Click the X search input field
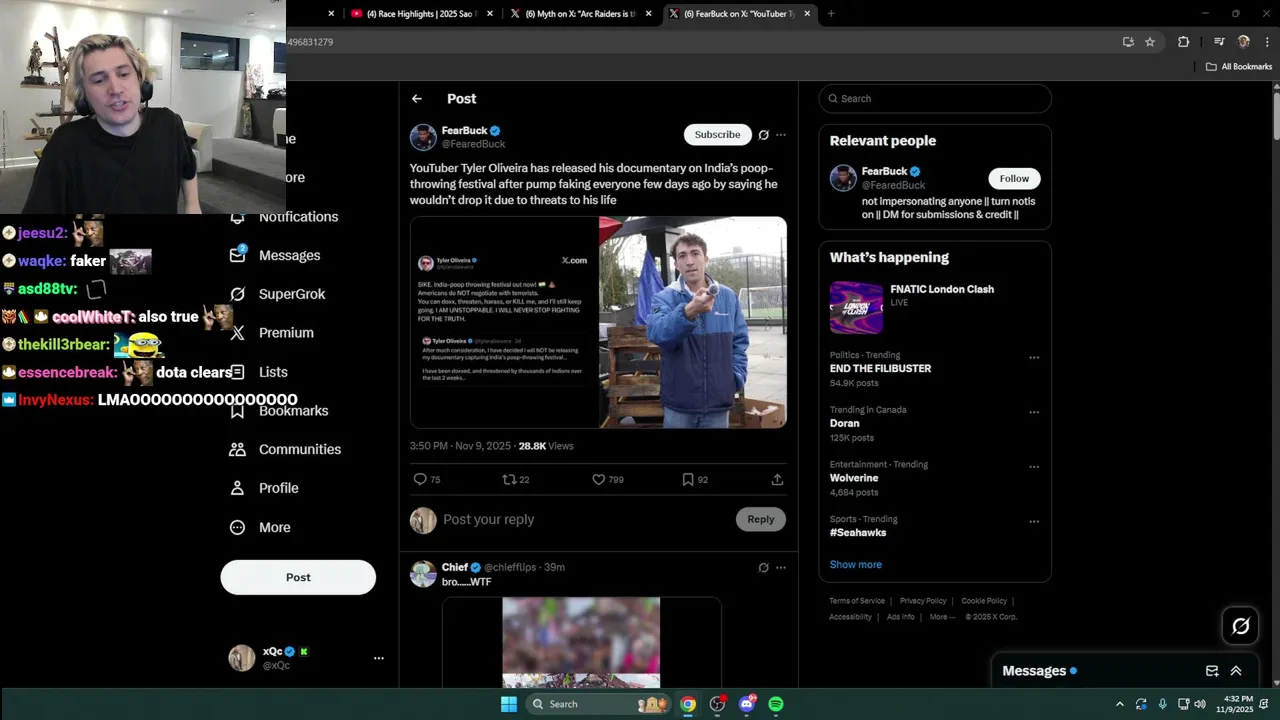This screenshot has height=720, width=1280. [935, 98]
